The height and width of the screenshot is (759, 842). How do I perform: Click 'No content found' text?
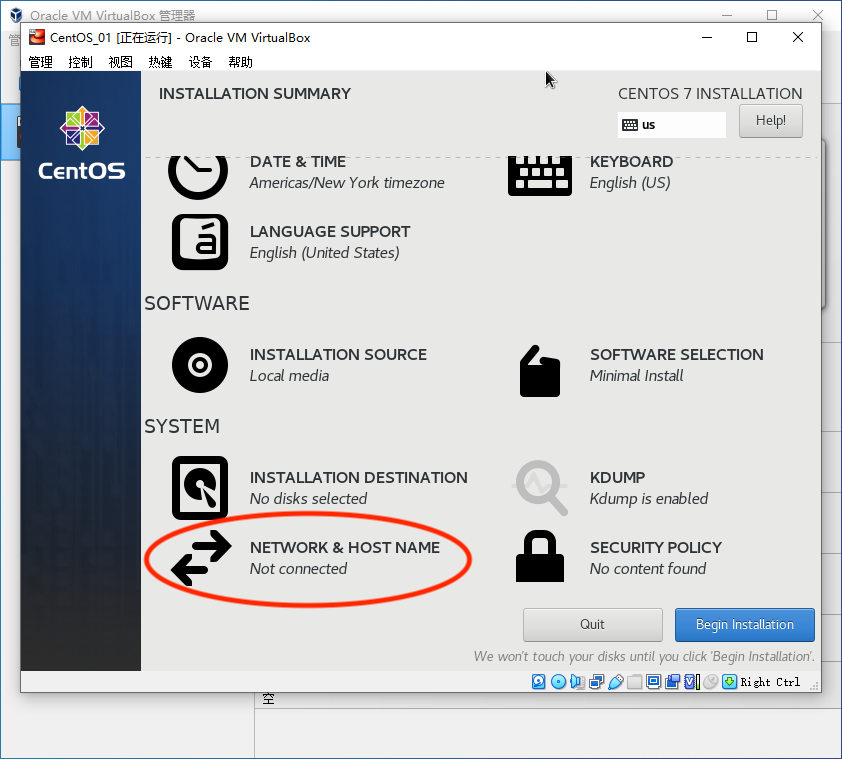[x=648, y=568]
